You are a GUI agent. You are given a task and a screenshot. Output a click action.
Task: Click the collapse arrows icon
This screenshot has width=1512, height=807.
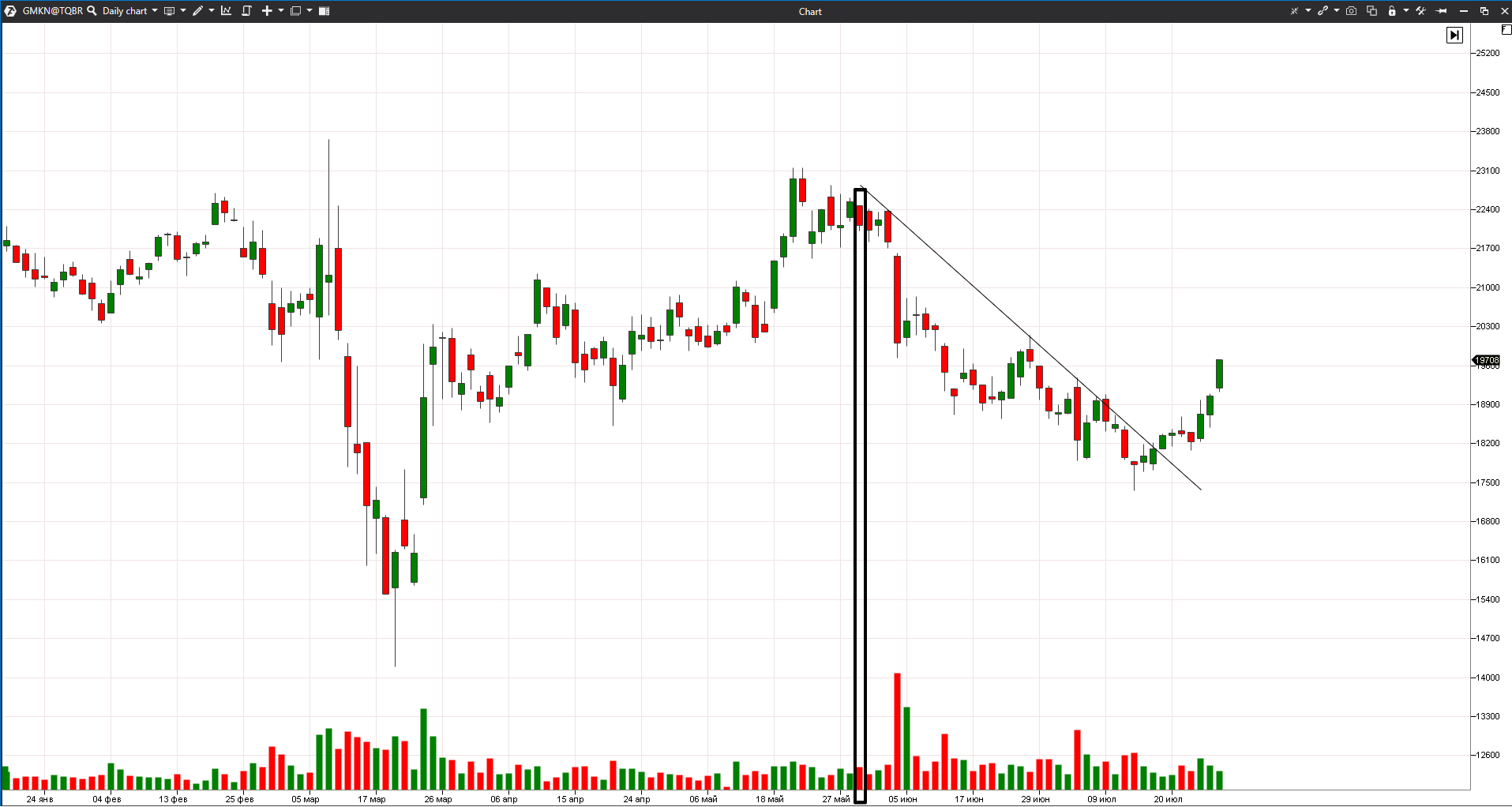pos(1295,11)
